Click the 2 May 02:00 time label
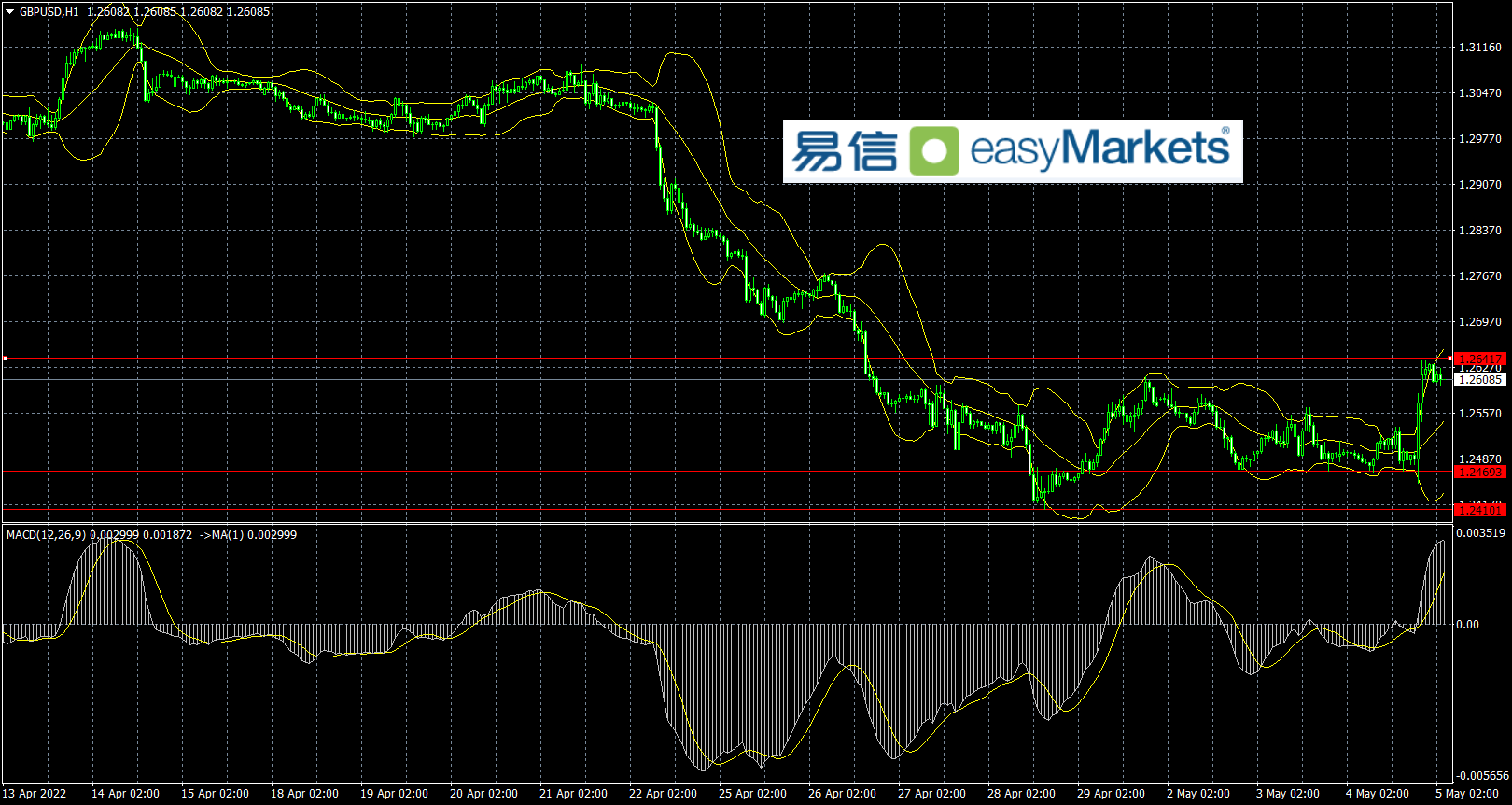Screen dimensions: 1512x805 coord(1197,794)
